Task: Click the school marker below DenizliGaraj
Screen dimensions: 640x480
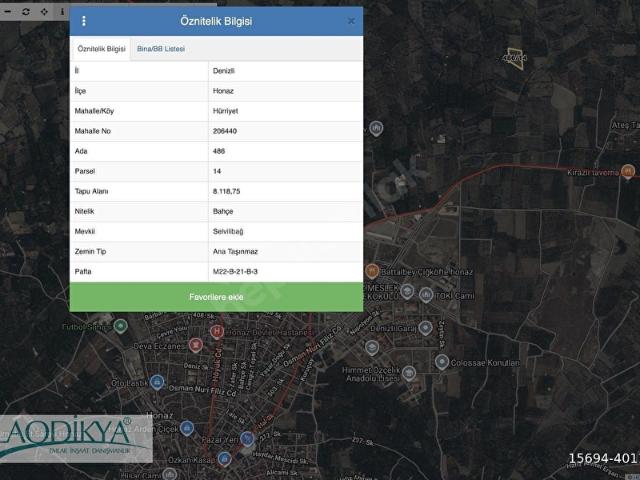Action: click(x=372, y=347)
